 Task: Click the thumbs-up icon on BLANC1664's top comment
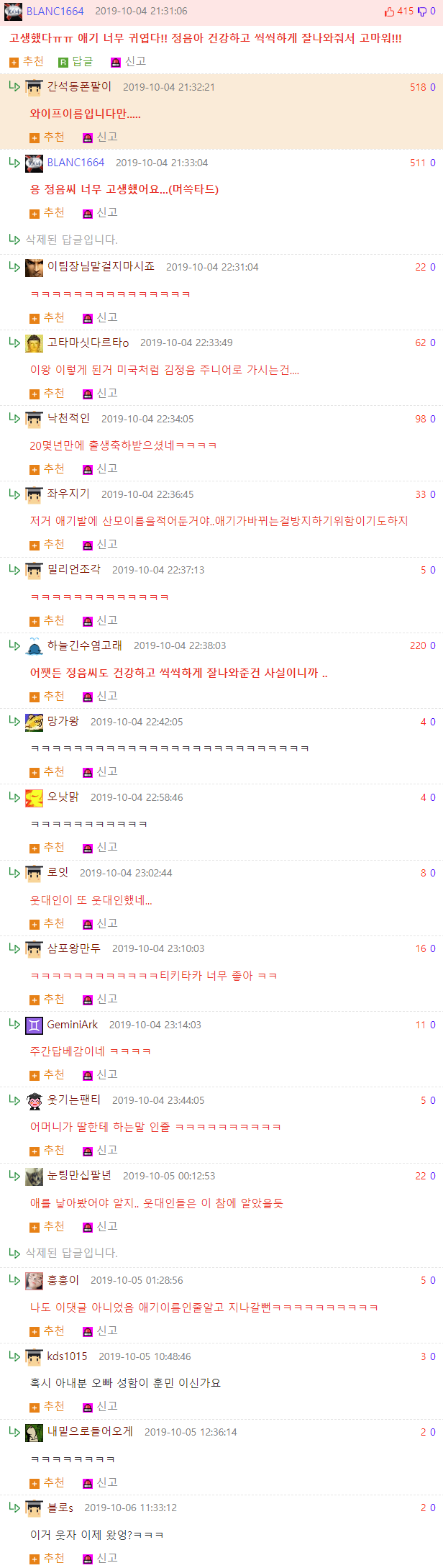click(389, 12)
